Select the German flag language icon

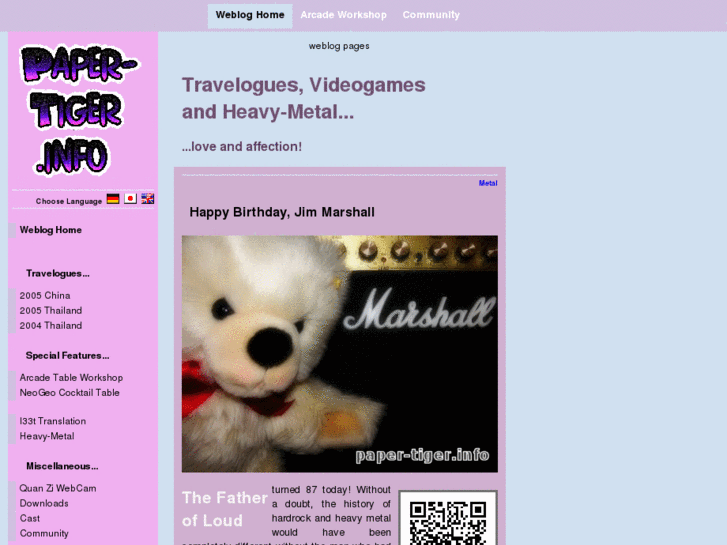[x=113, y=199]
